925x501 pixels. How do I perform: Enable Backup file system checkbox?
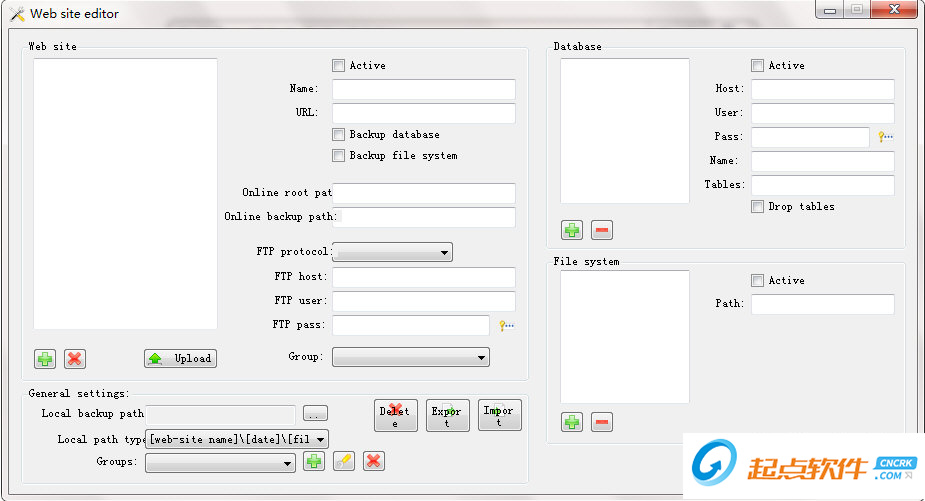(338, 156)
